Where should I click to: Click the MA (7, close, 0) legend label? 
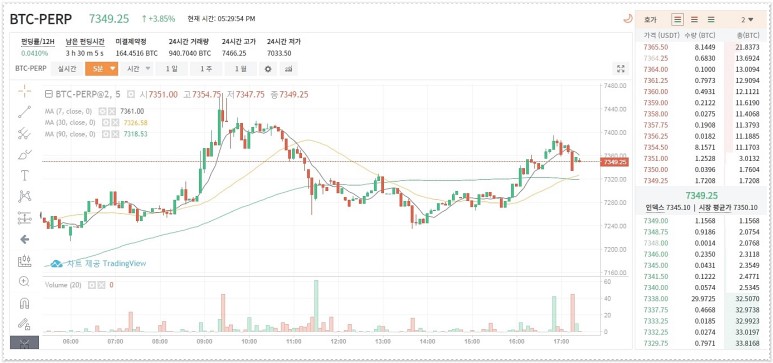69,111
